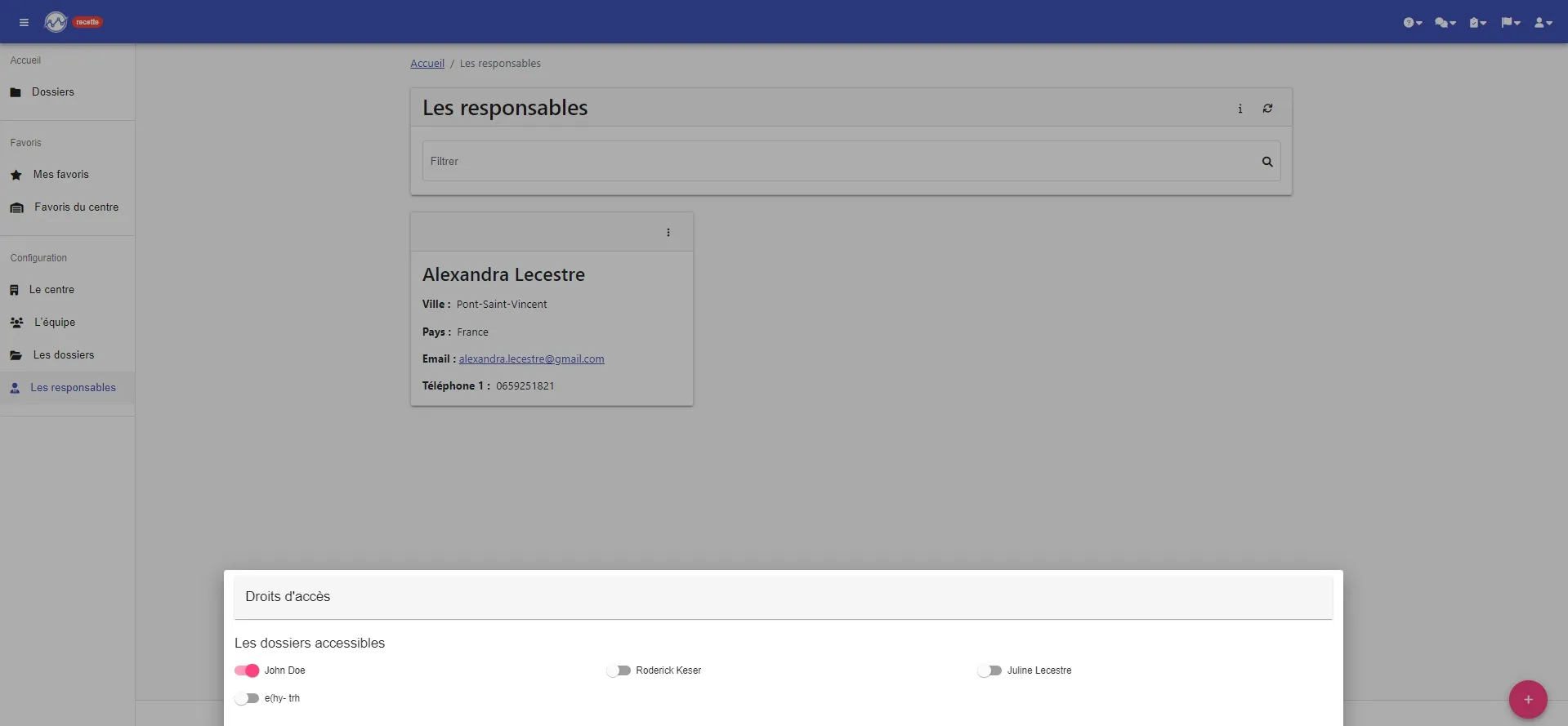This screenshot has height=726, width=1568.
Task: Expand the flag dropdown in the header
Action: pos(1510,23)
